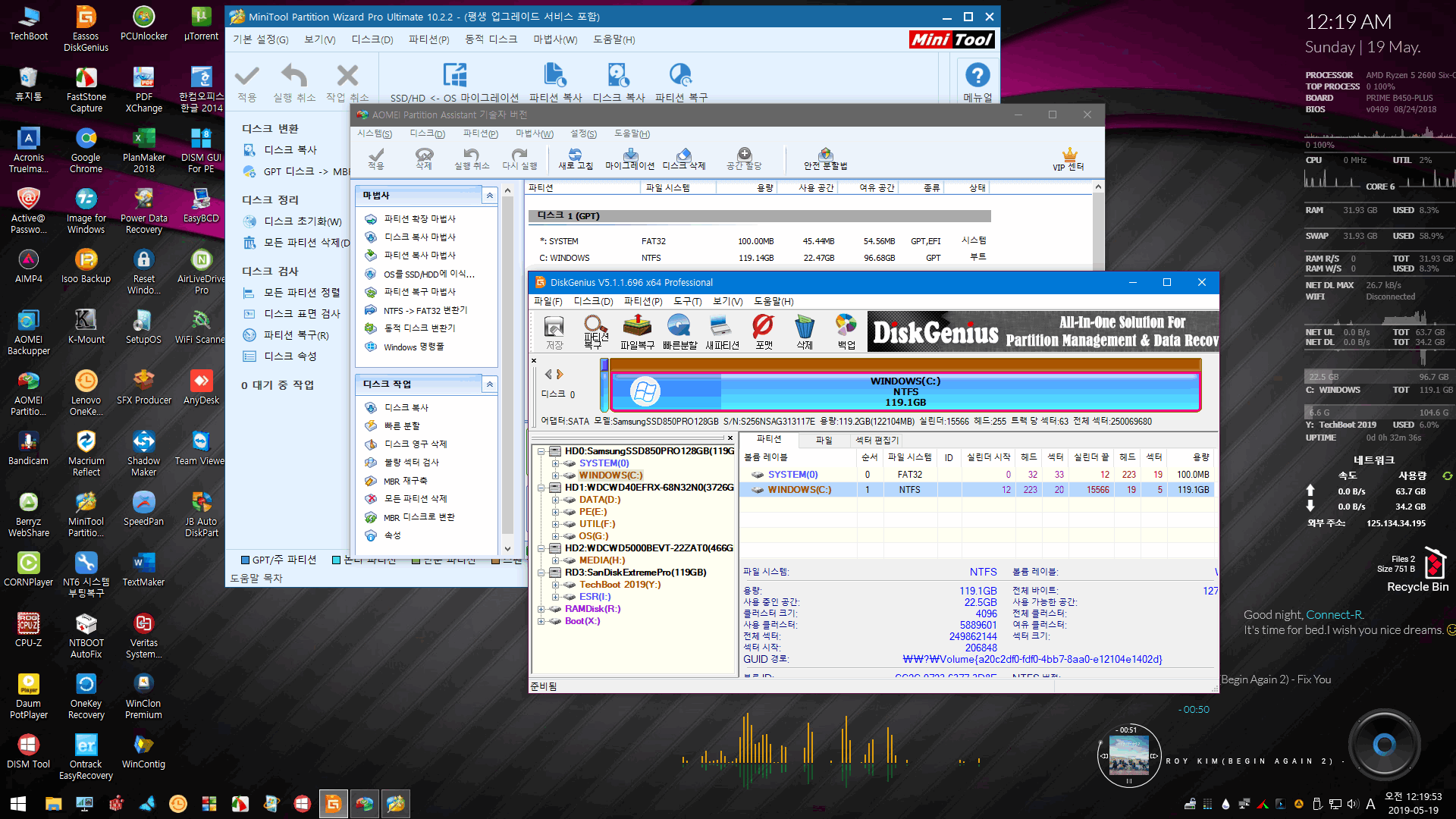This screenshot has height=819, width=1456.
Task: Click MiniTool Partition Recovery (파티션 복구) toolbar icon
Action: tap(681, 83)
